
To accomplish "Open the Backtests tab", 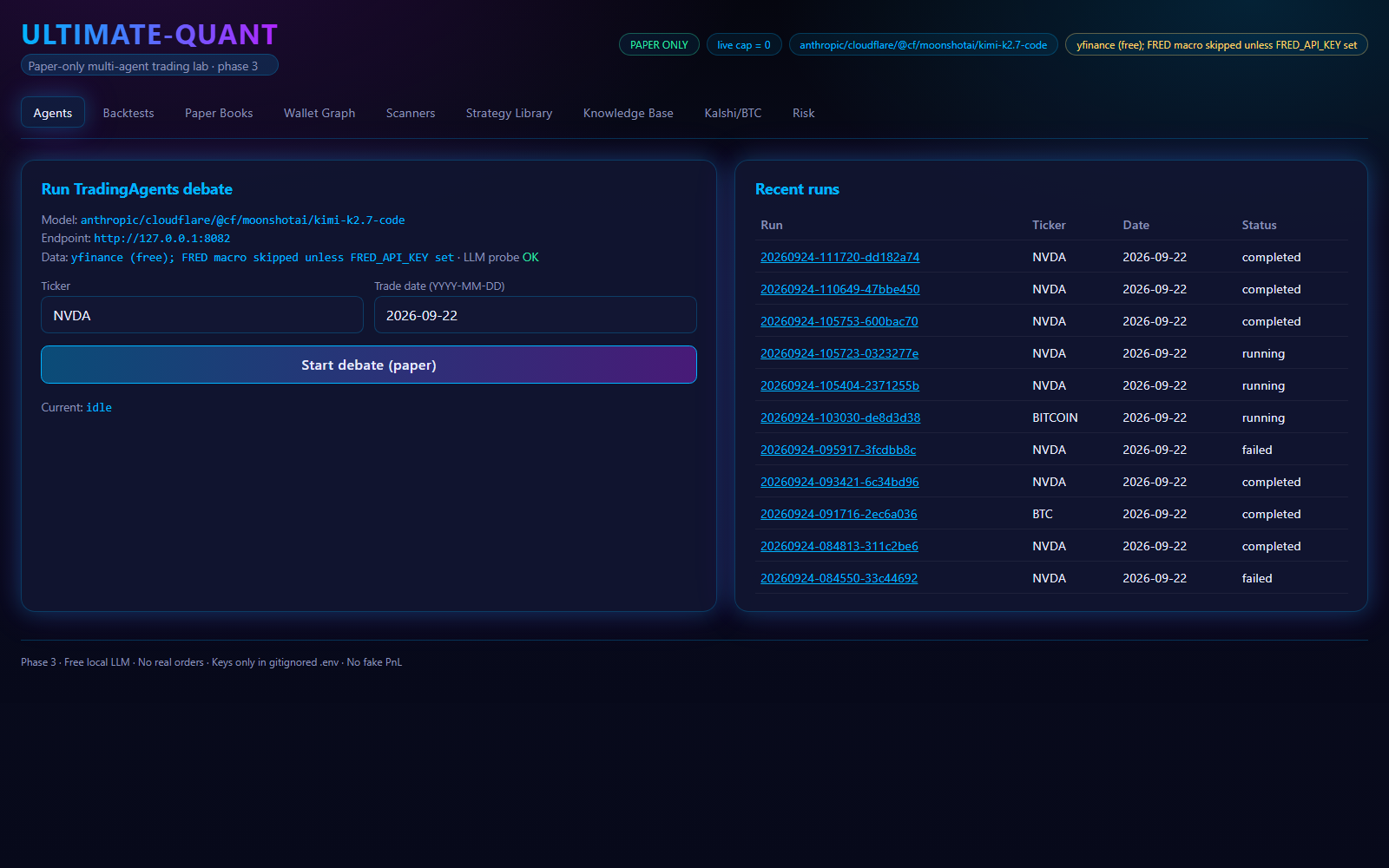I will [x=128, y=113].
